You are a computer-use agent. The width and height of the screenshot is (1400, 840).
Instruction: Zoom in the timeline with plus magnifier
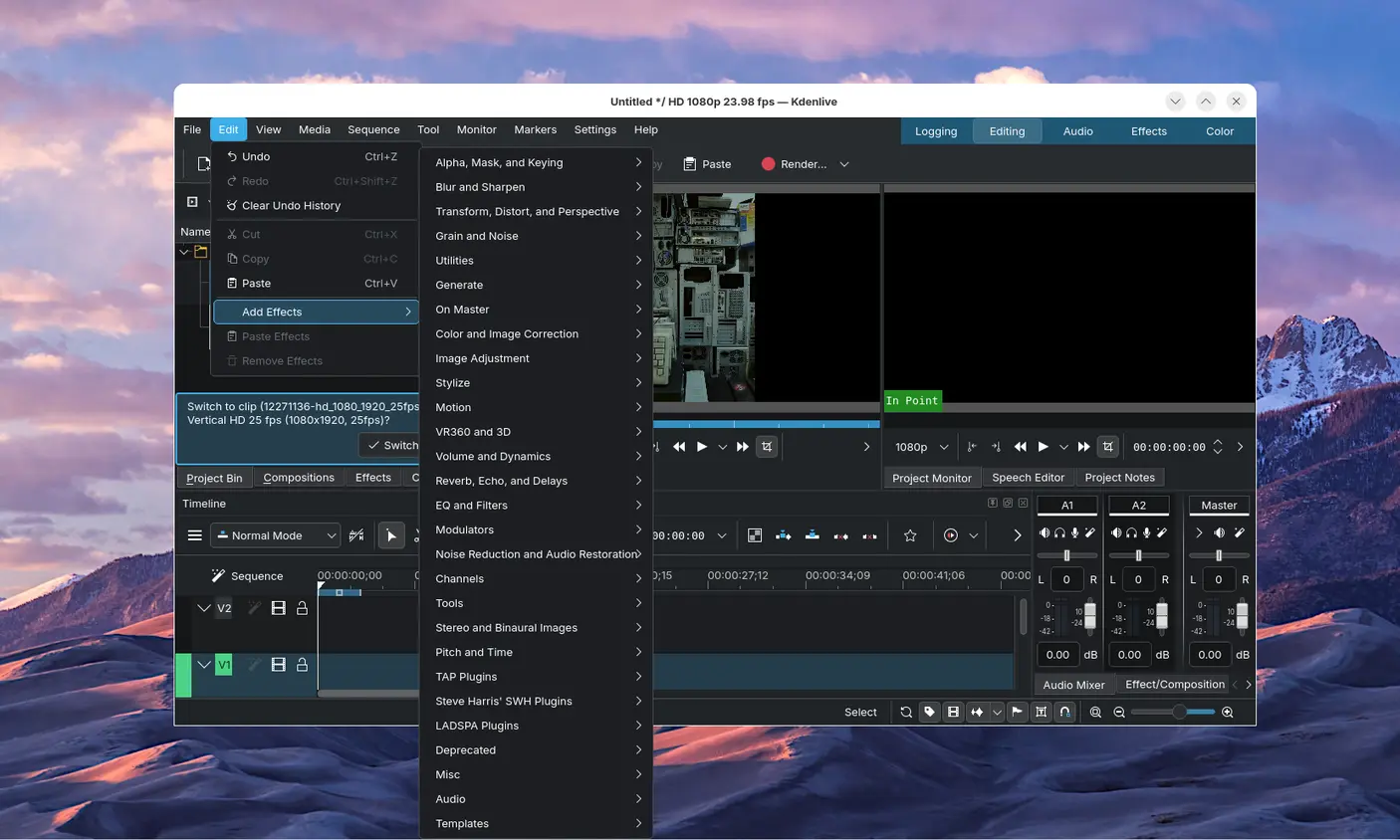click(1228, 712)
